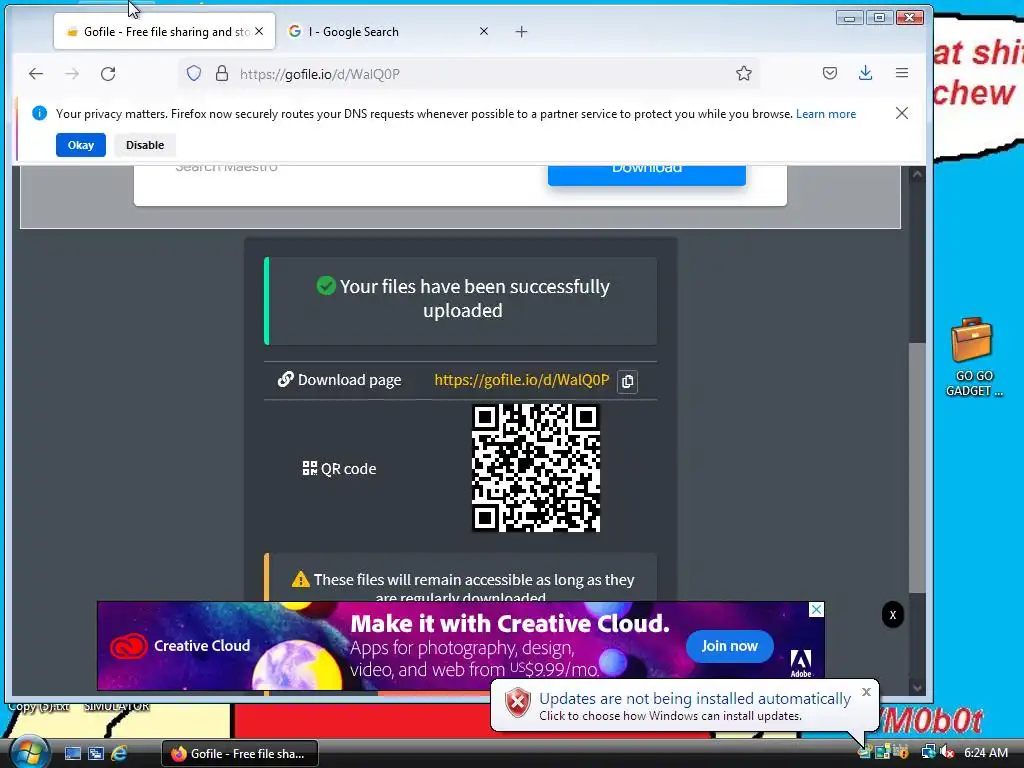Click the scrollbar up arrow
Screen dimensions: 1024x768
(917, 174)
